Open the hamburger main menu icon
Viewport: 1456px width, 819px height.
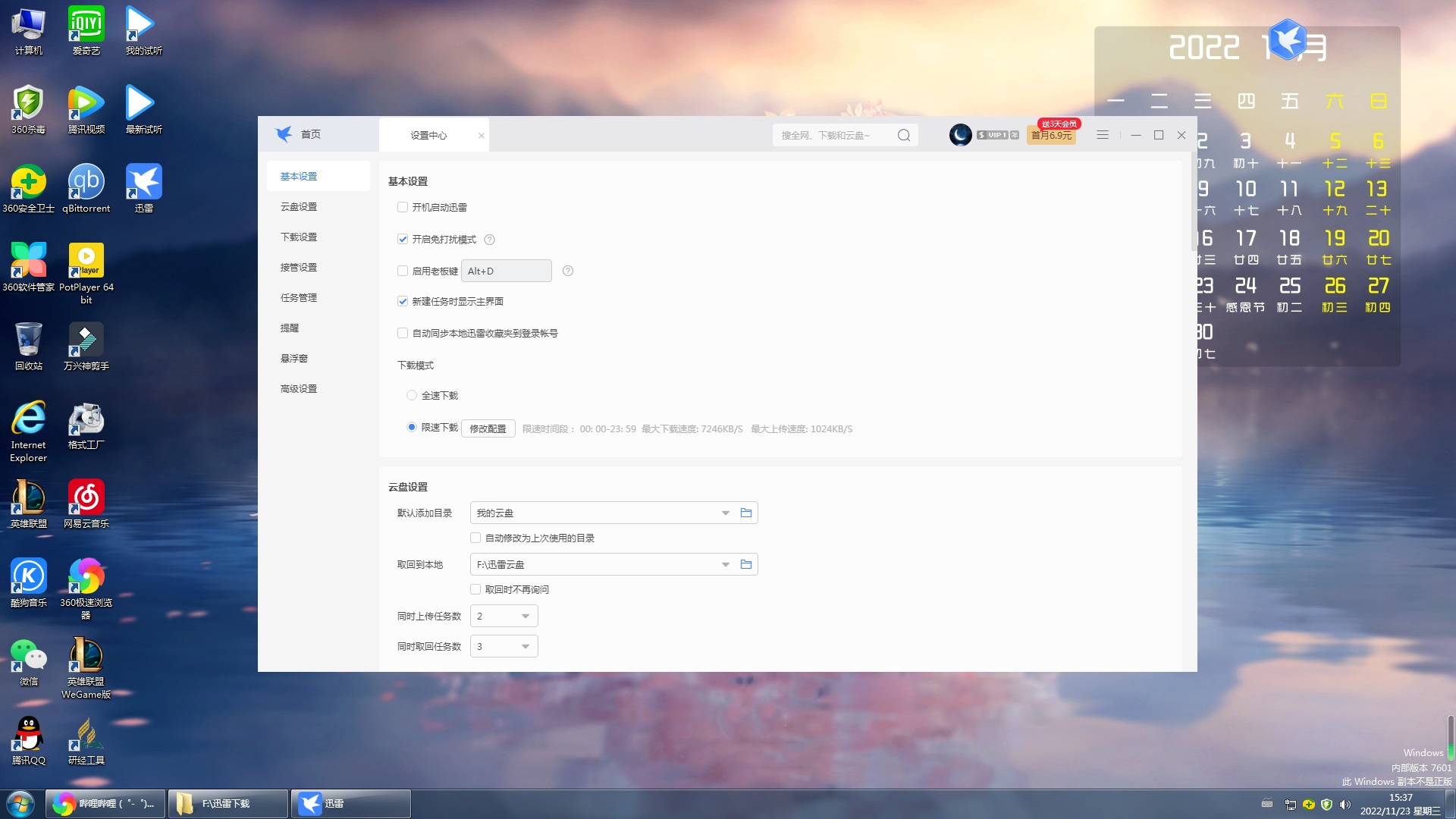[1103, 135]
